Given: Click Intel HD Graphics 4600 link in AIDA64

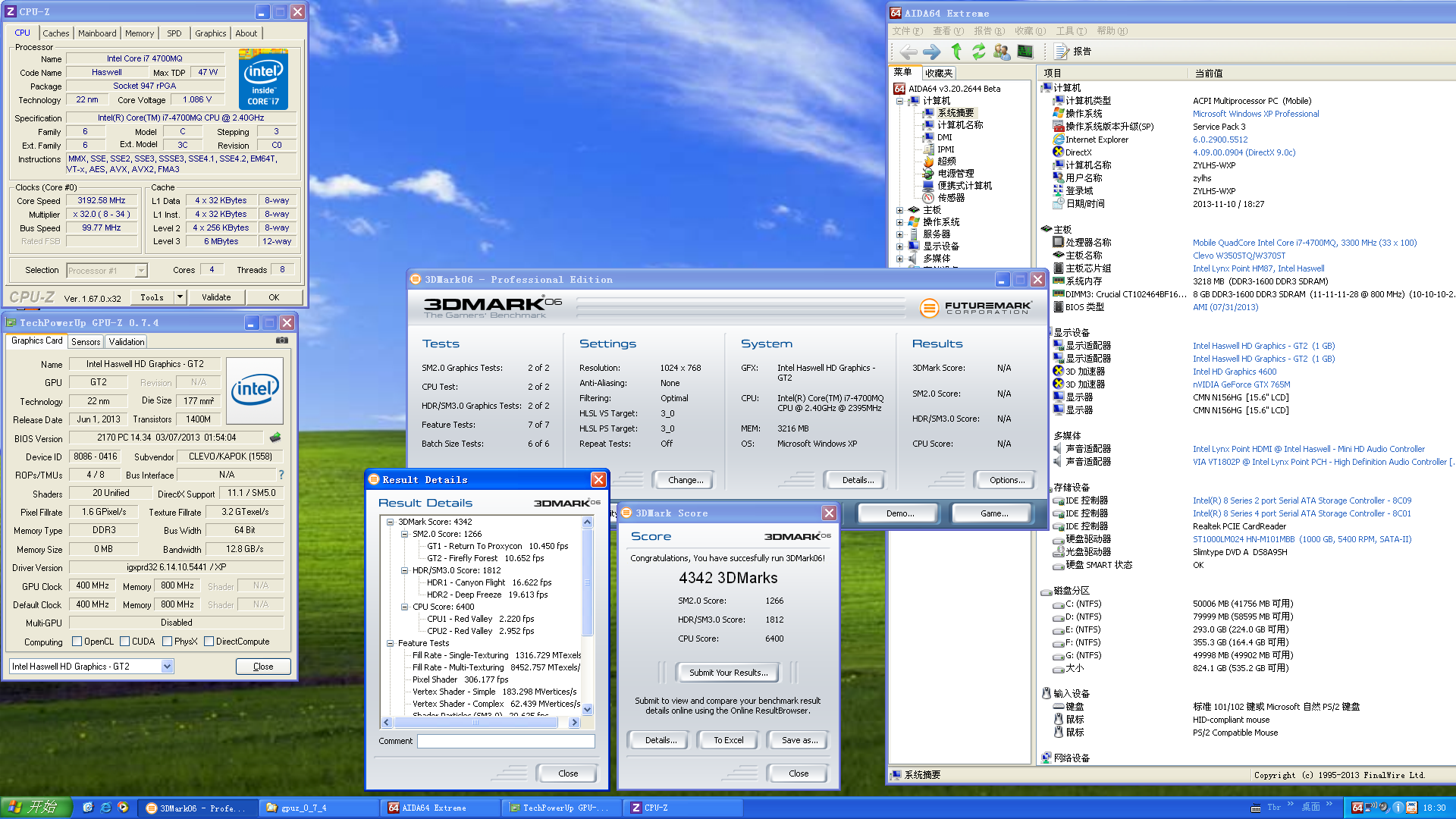Looking at the screenshot, I should tap(1235, 372).
